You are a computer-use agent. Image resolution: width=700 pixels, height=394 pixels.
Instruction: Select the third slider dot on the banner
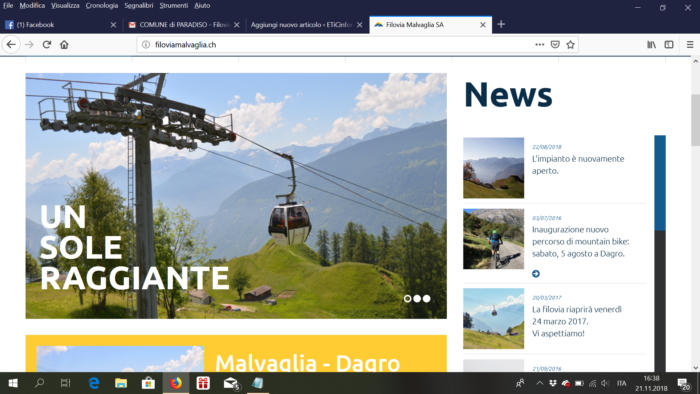point(427,299)
